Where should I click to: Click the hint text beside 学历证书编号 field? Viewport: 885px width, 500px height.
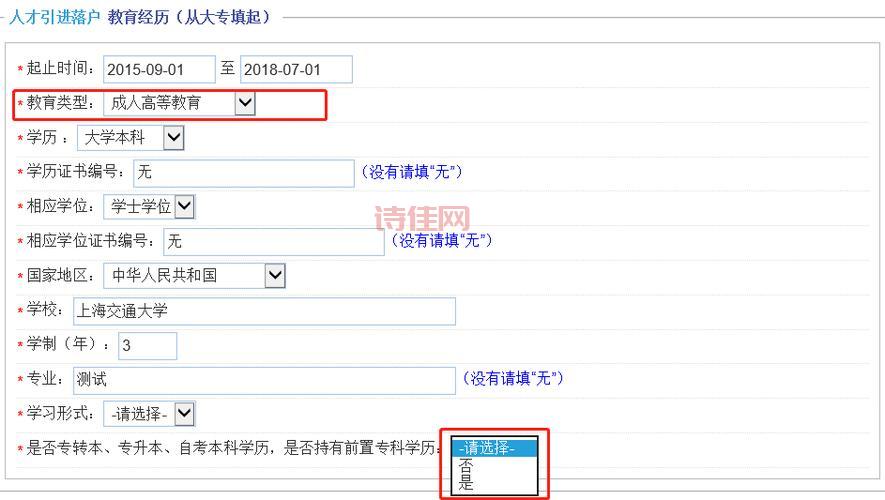pos(412,172)
